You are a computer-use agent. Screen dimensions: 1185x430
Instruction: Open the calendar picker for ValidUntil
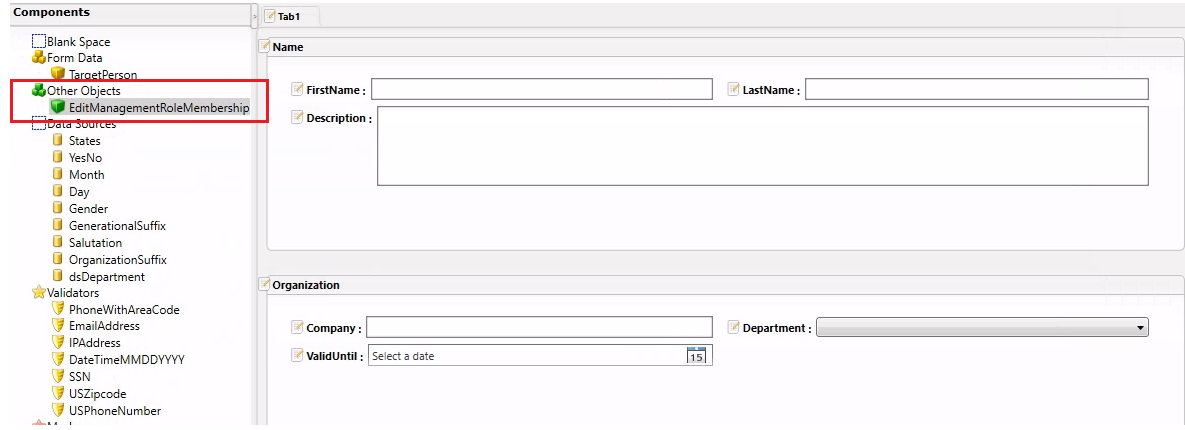(x=696, y=355)
